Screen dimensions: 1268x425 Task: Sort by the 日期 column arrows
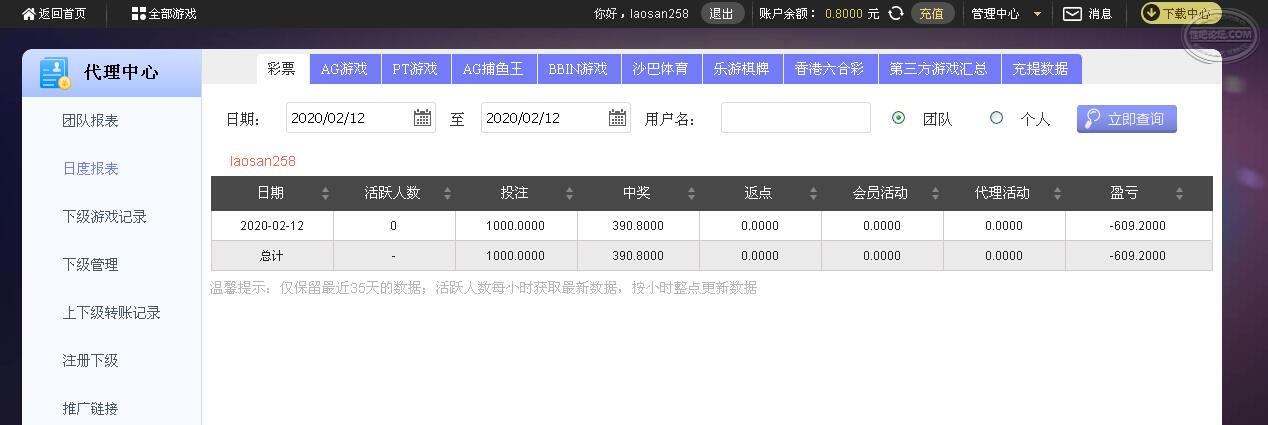(x=325, y=193)
